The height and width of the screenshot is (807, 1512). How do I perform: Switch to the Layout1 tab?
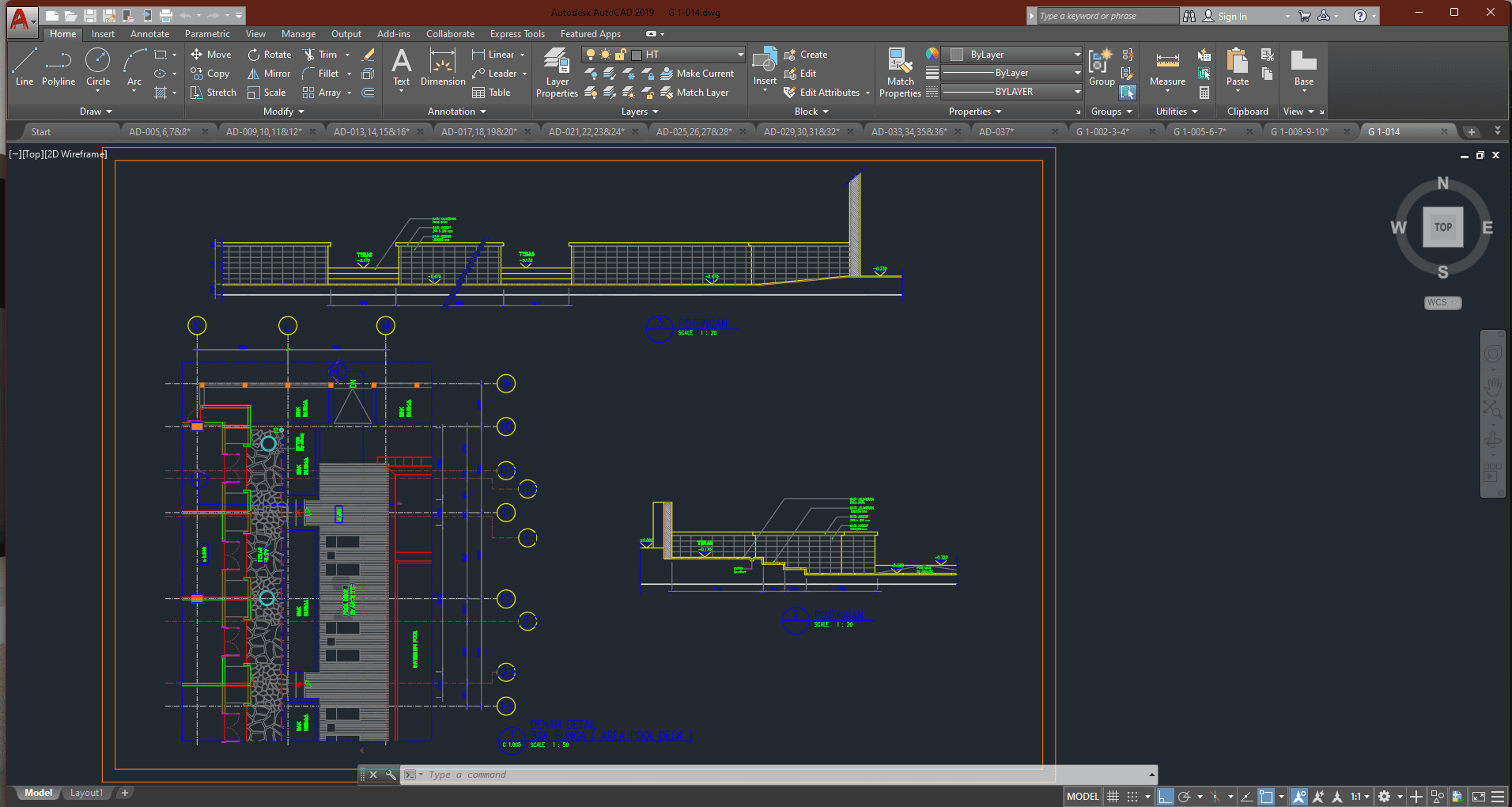86,793
